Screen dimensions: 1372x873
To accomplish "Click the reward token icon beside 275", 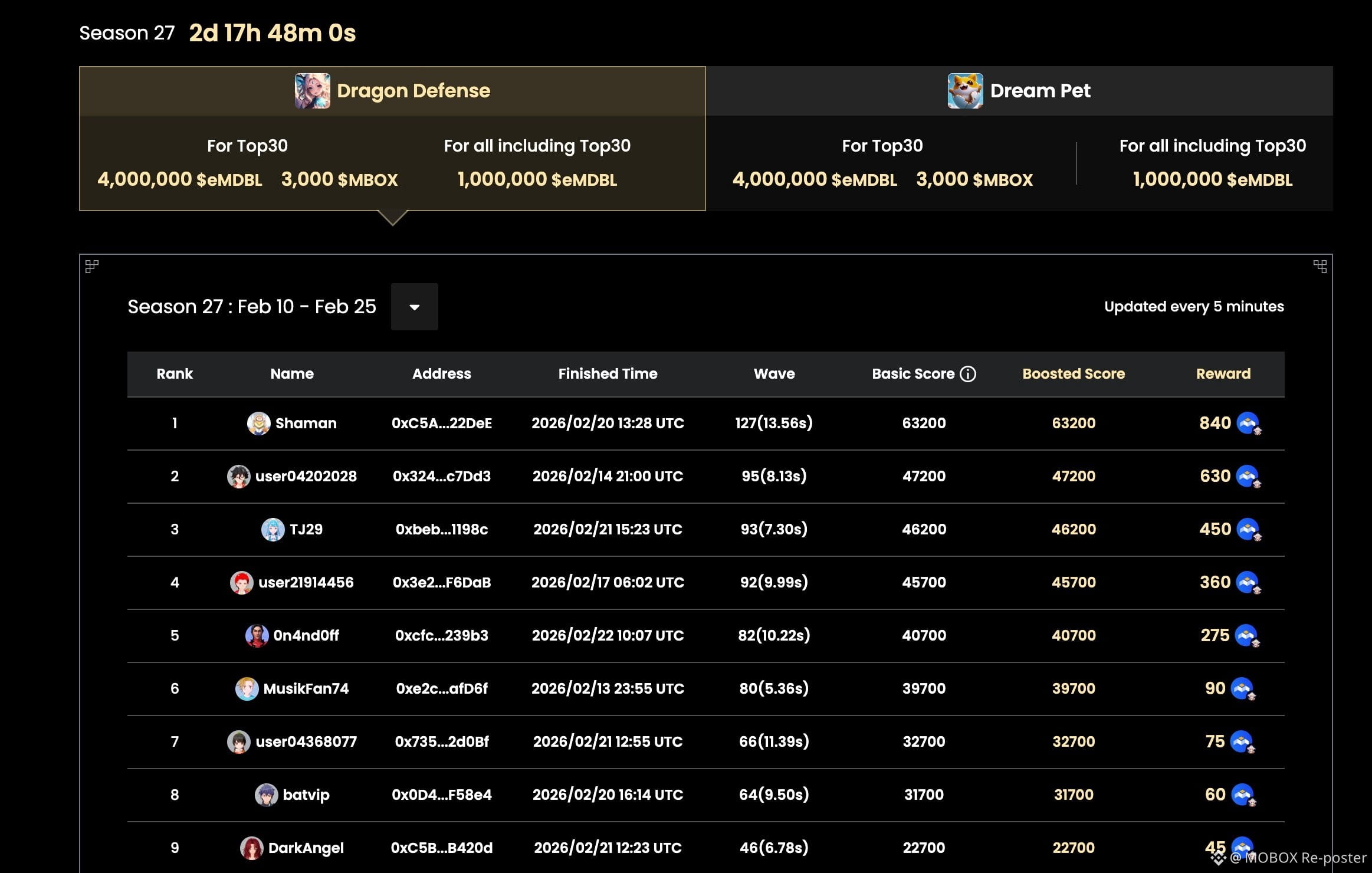I will coord(1247,636).
